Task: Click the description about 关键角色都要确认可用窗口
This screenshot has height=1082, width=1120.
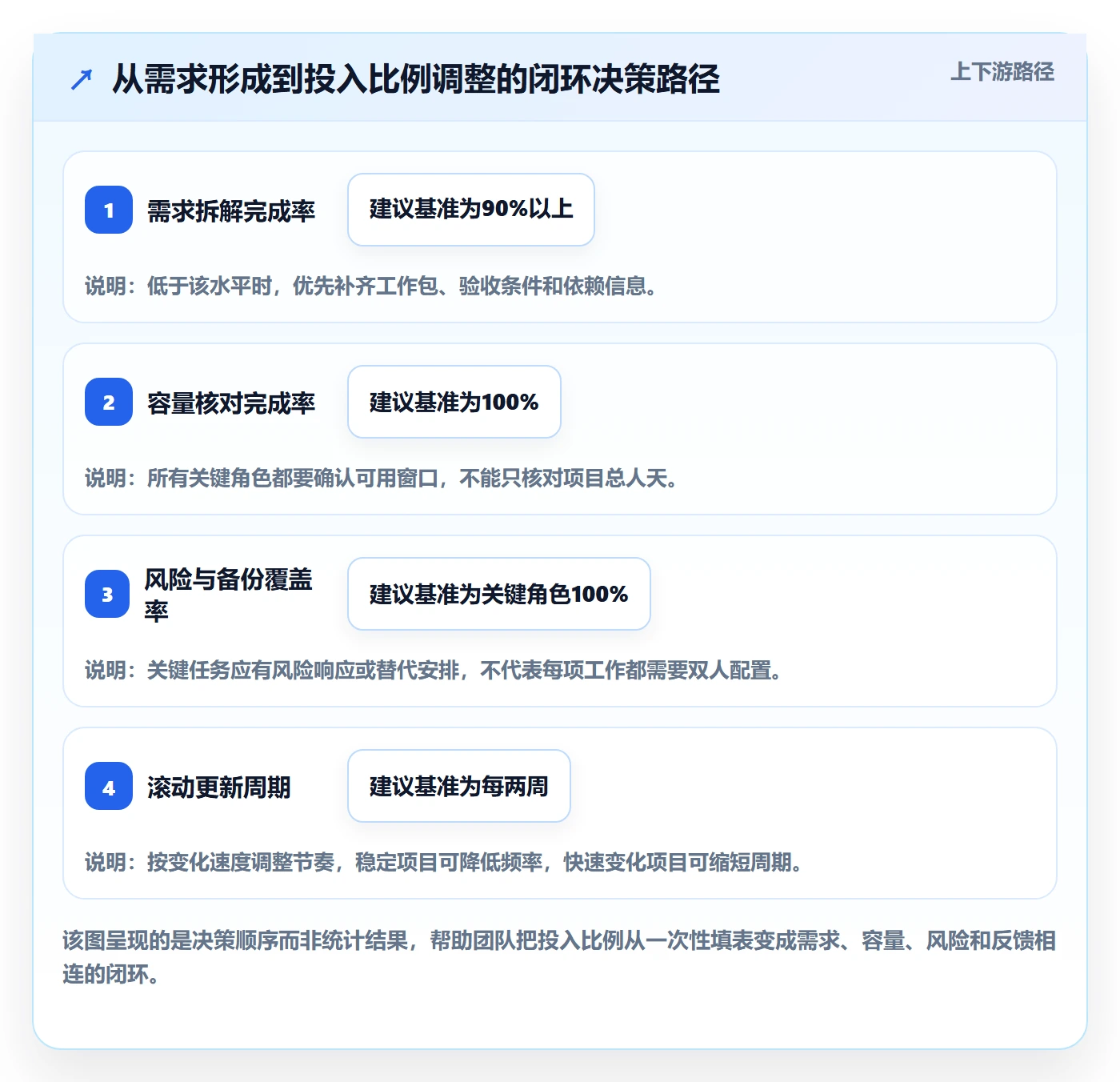Action: pos(382,478)
